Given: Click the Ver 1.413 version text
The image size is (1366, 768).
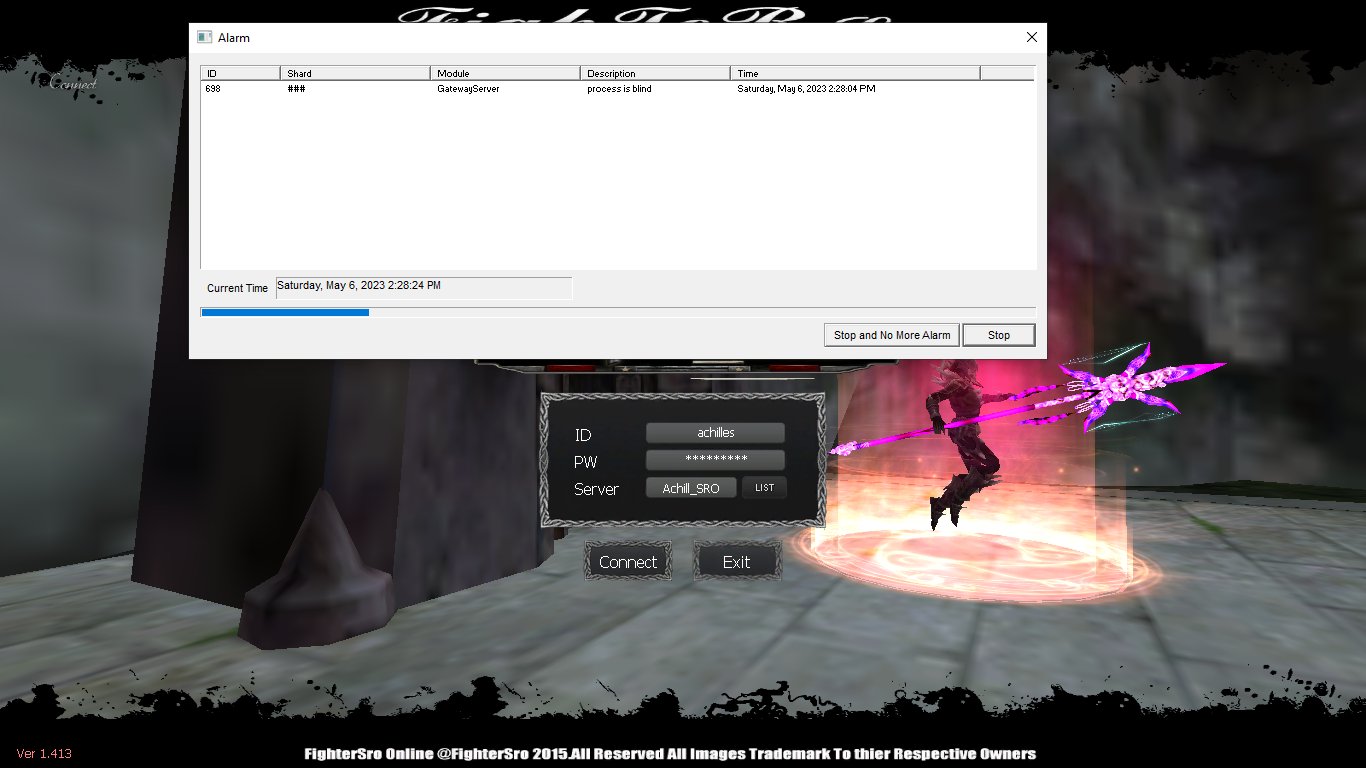Looking at the screenshot, I should 44,753.
